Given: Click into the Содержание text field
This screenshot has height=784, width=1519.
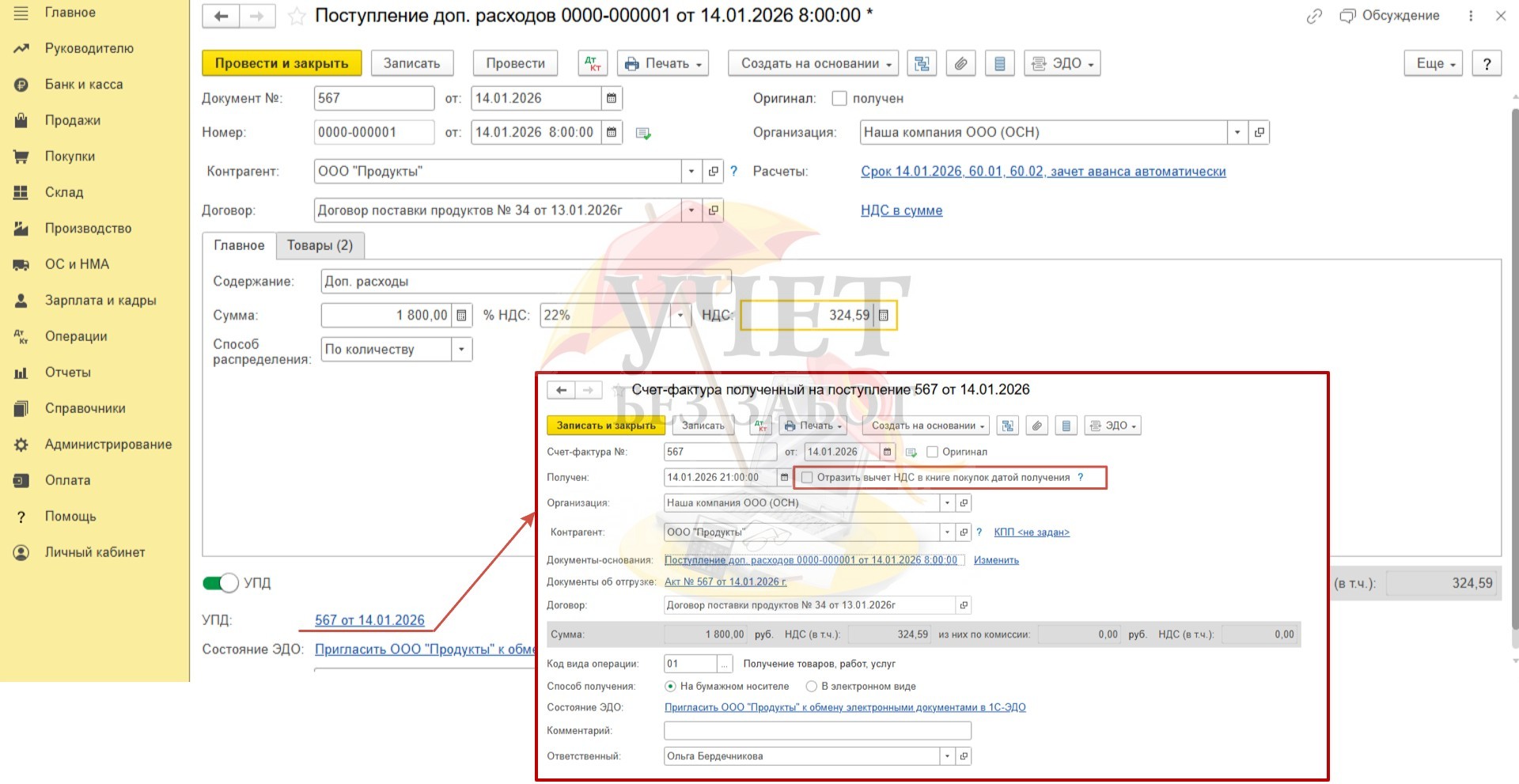Looking at the screenshot, I should click(525, 282).
